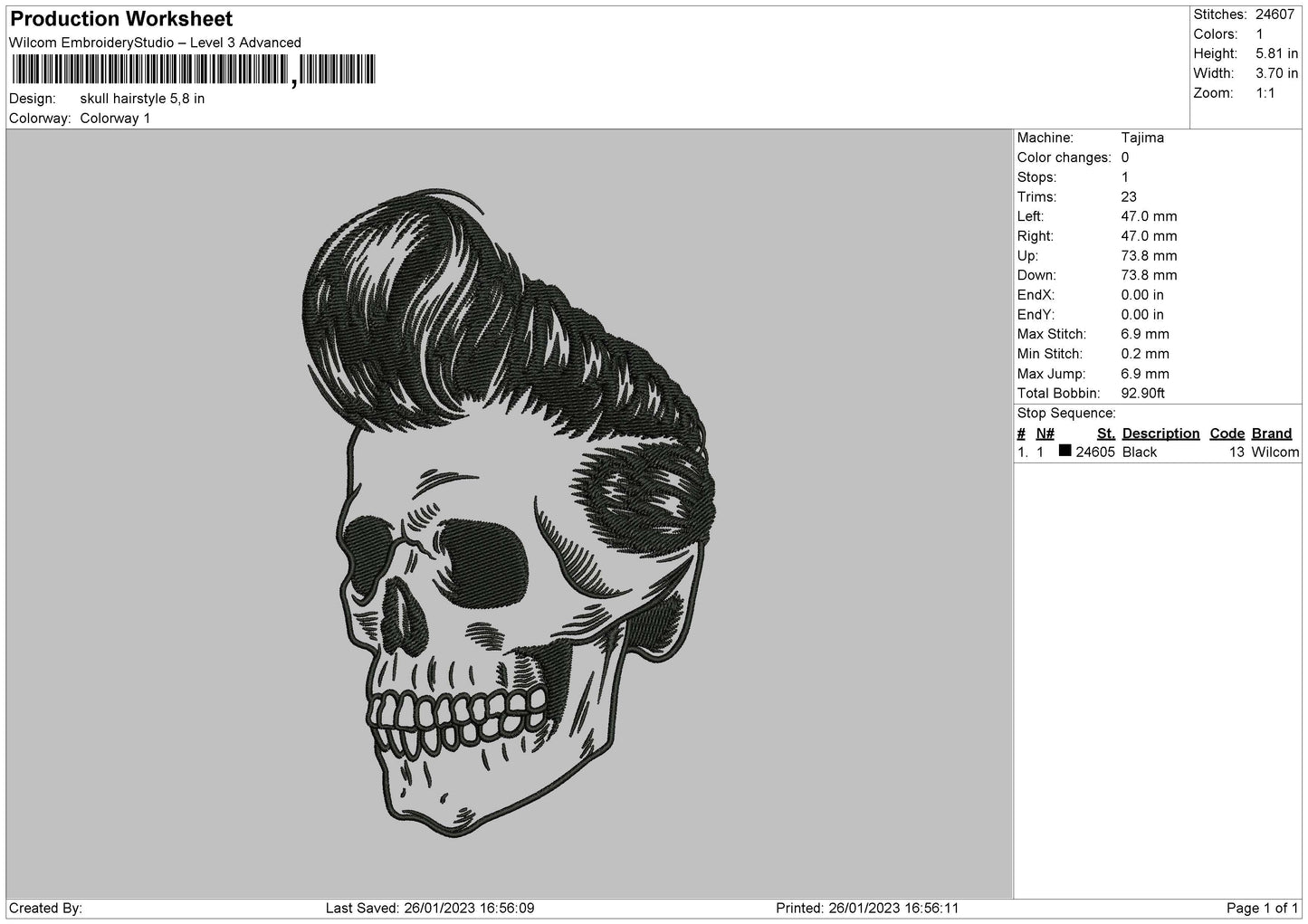The height and width of the screenshot is (924, 1308).
Task: Select the Colorway 1 label
Action: (115, 119)
